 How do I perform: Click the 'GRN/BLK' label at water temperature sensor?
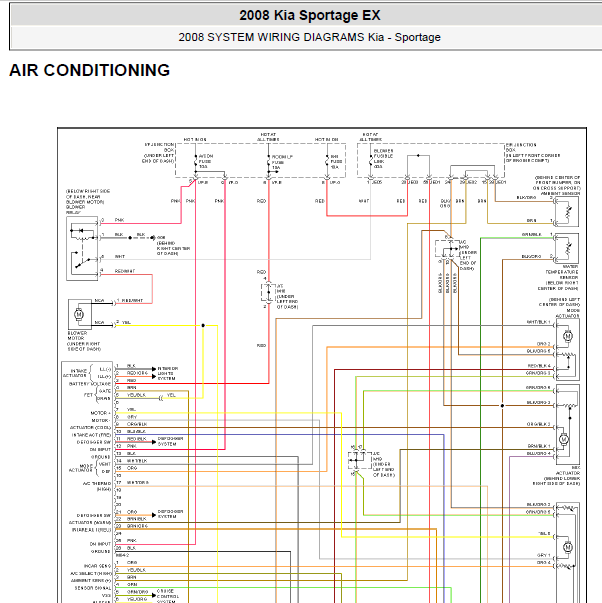pos(532,234)
